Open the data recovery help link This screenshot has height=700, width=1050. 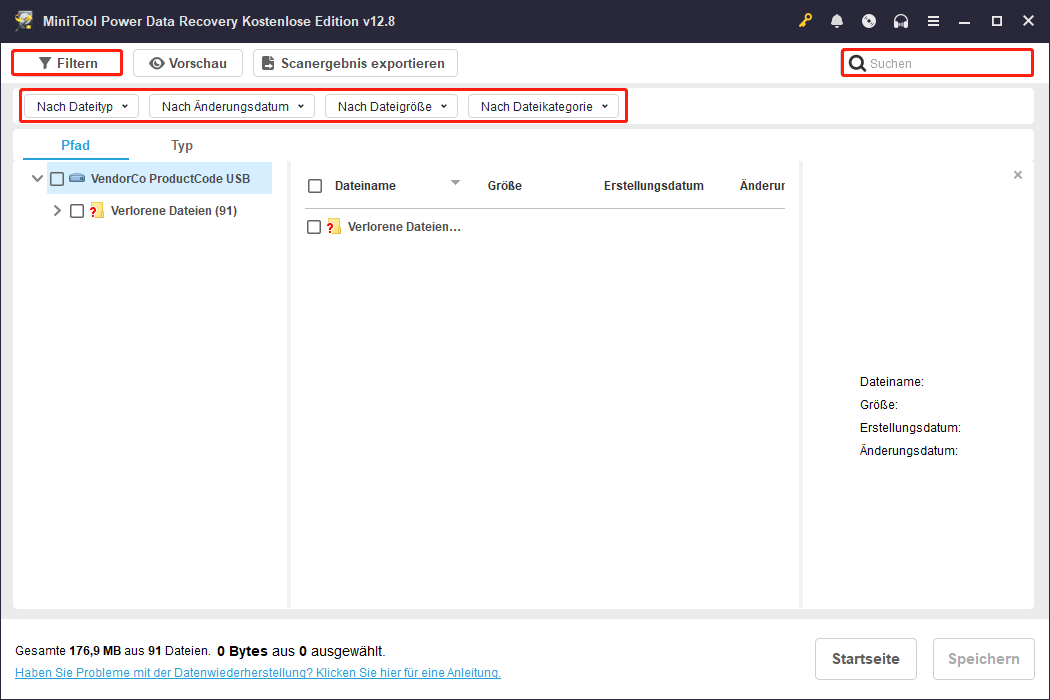point(258,673)
